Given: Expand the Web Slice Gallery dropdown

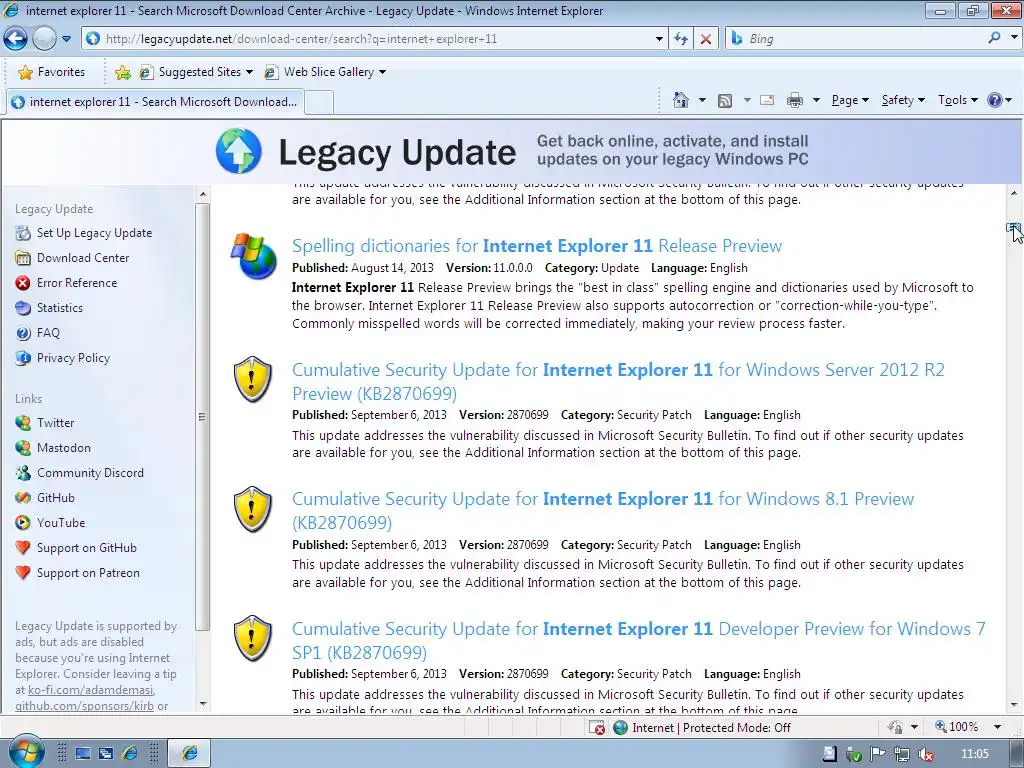Looking at the screenshot, I should 382,72.
